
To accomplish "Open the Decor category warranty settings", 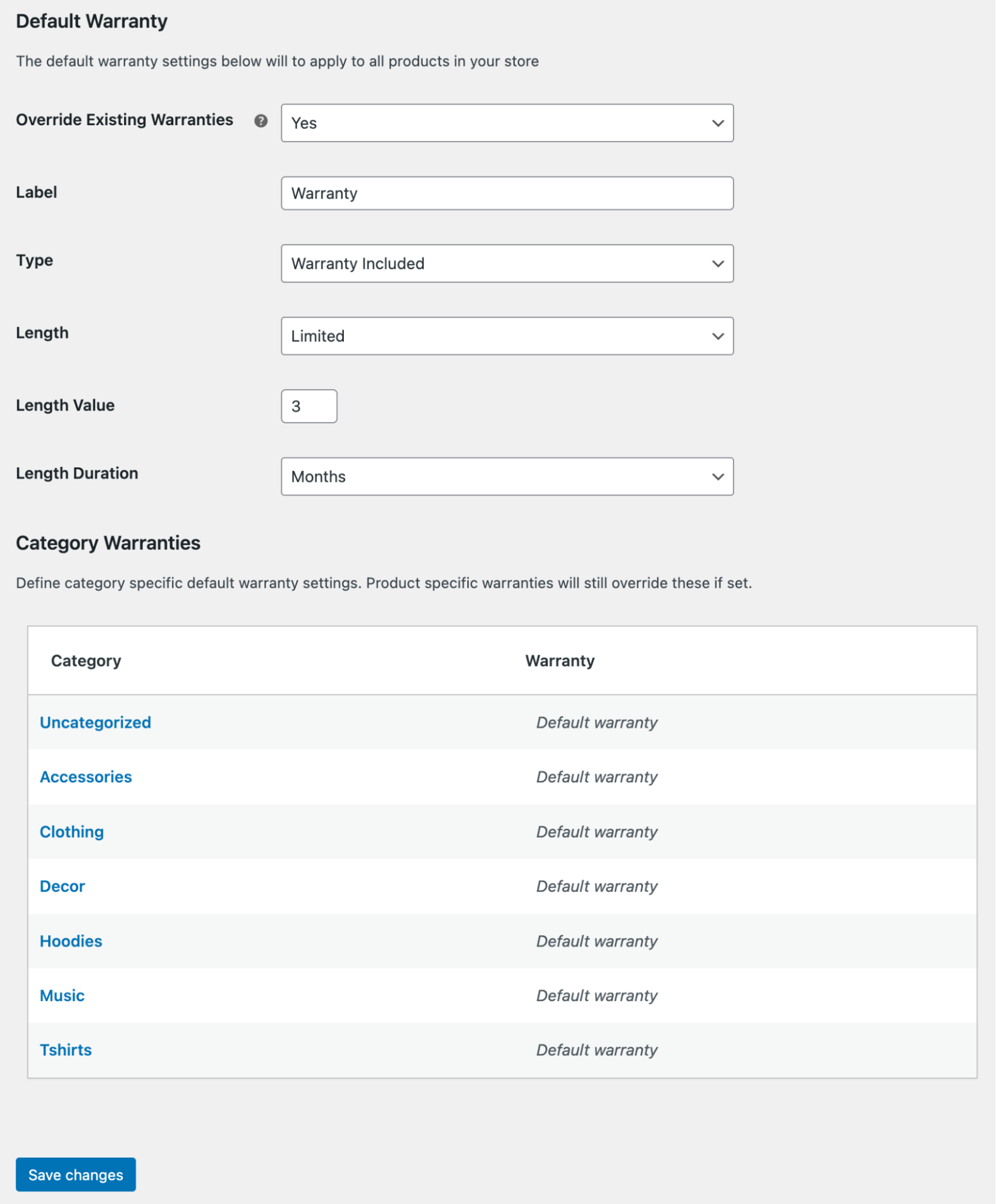I will [x=62, y=886].
